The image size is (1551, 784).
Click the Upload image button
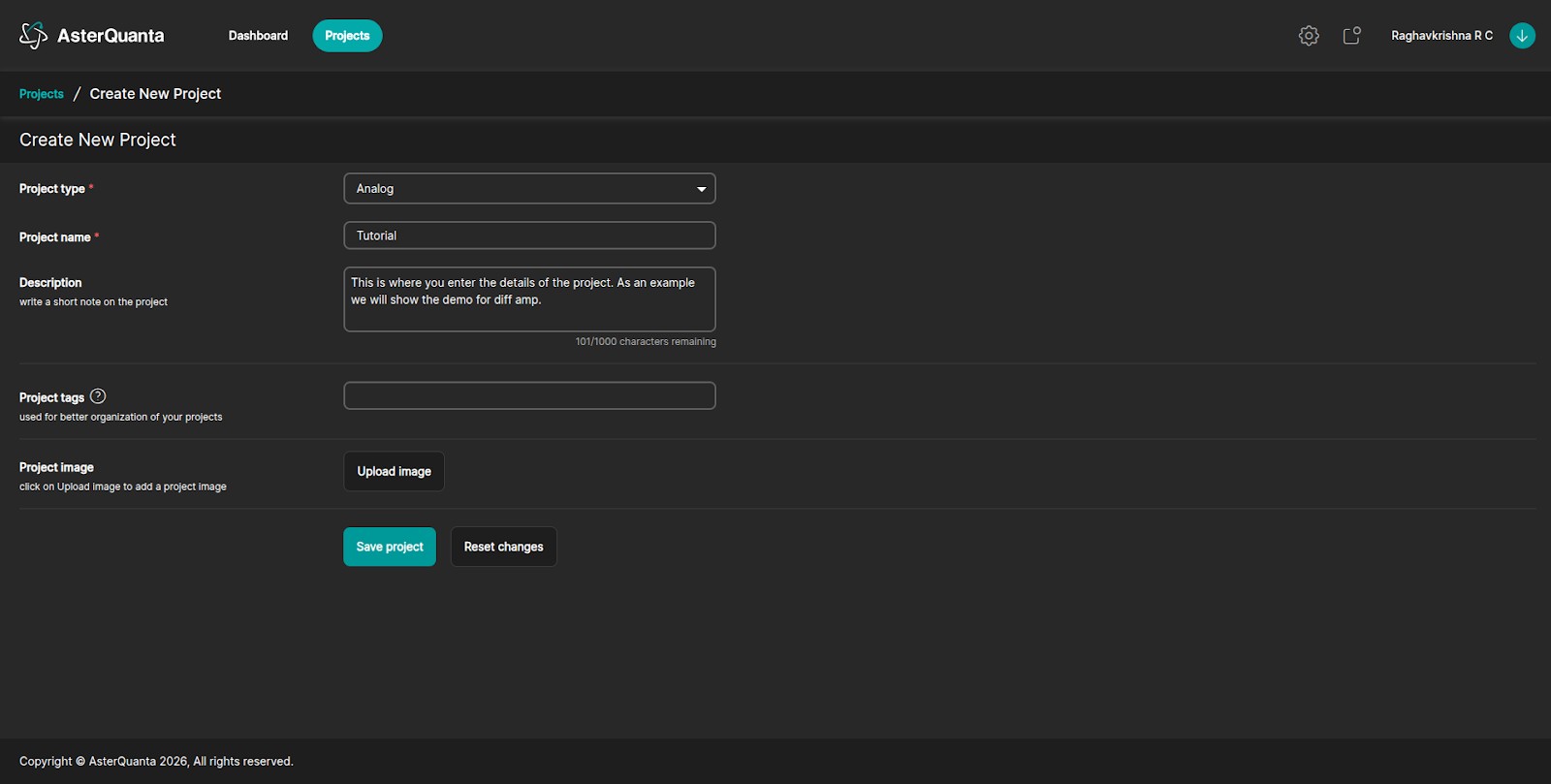pyautogui.click(x=394, y=471)
